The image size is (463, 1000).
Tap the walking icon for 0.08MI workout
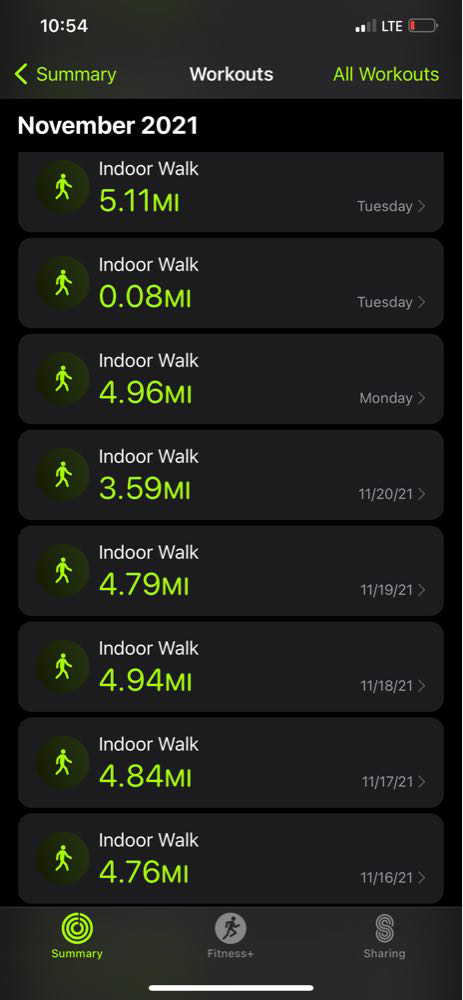(x=62, y=283)
